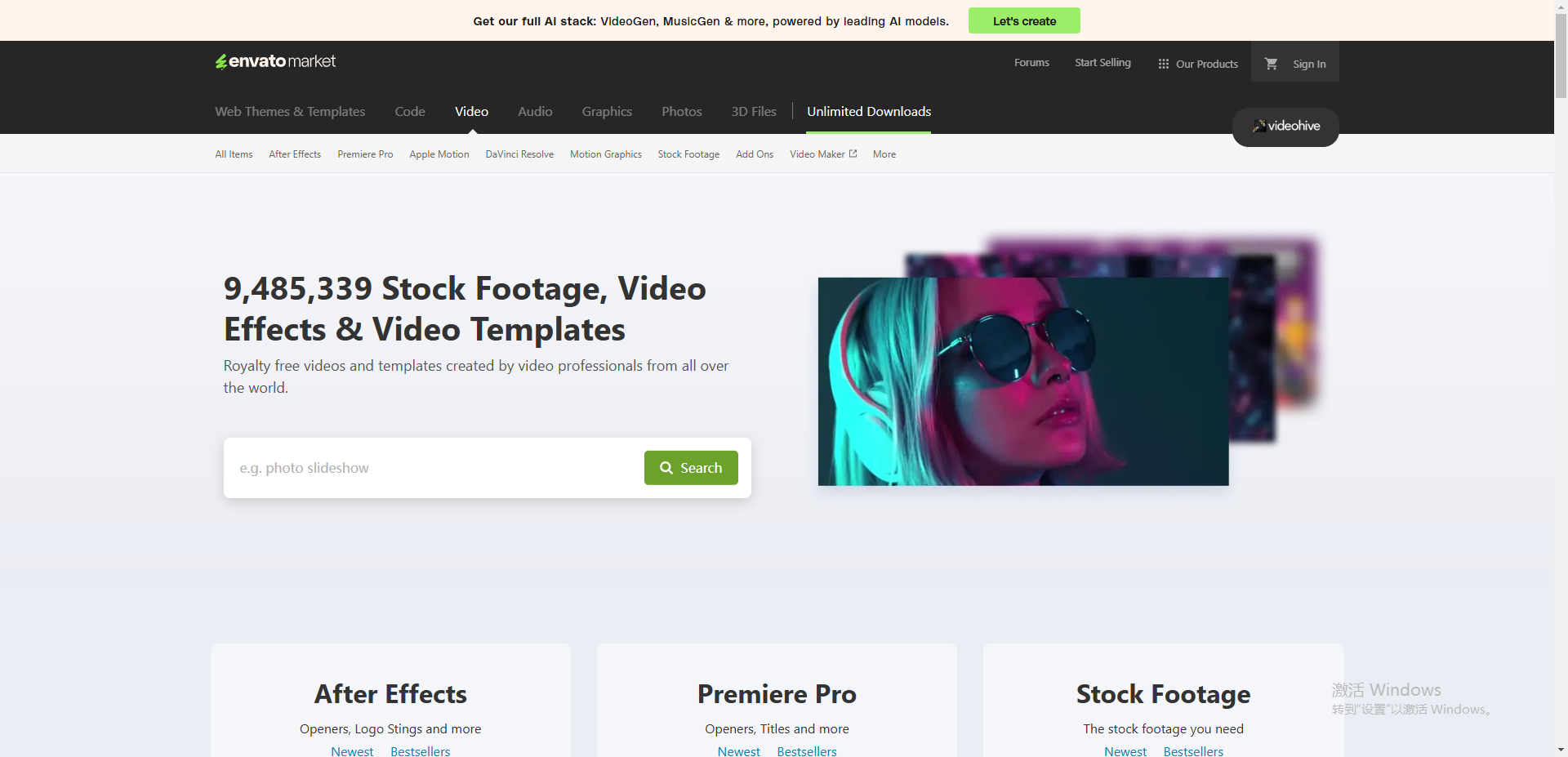Open Motion Graphics subcategory
The image size is (1568, 757).
click(606, 154)
